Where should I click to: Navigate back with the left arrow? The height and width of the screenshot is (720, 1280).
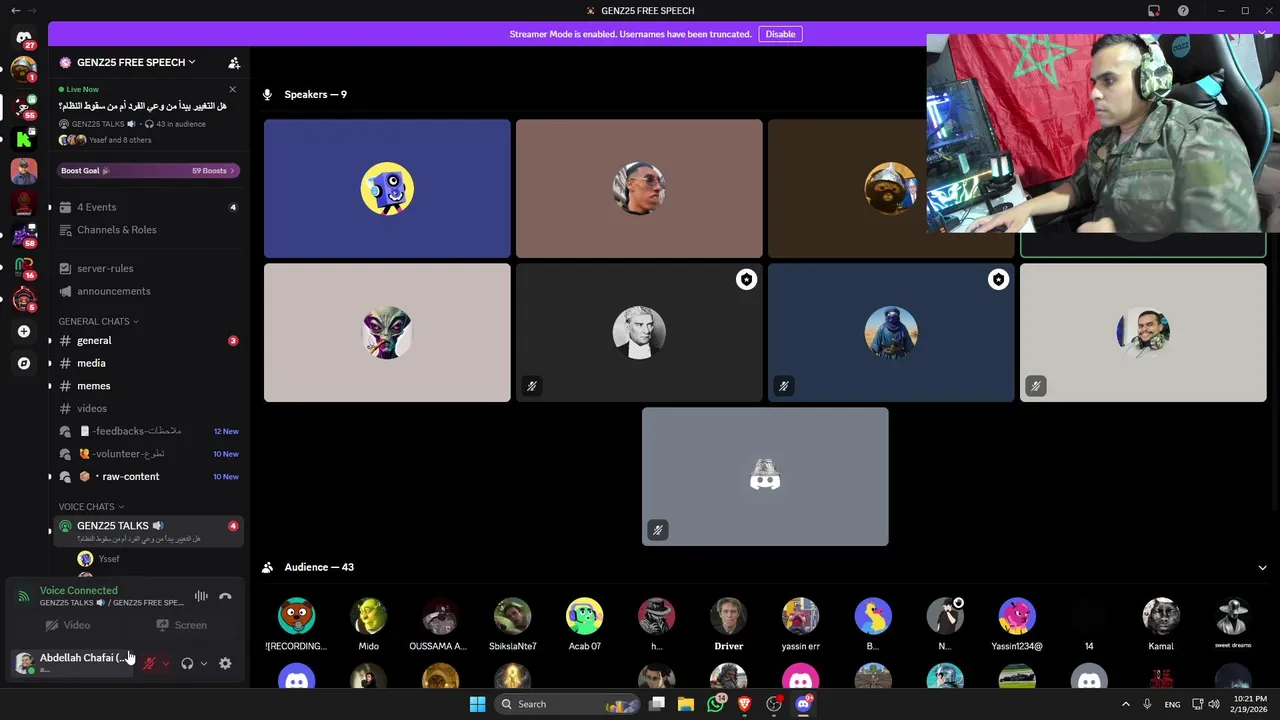(15, 10)
